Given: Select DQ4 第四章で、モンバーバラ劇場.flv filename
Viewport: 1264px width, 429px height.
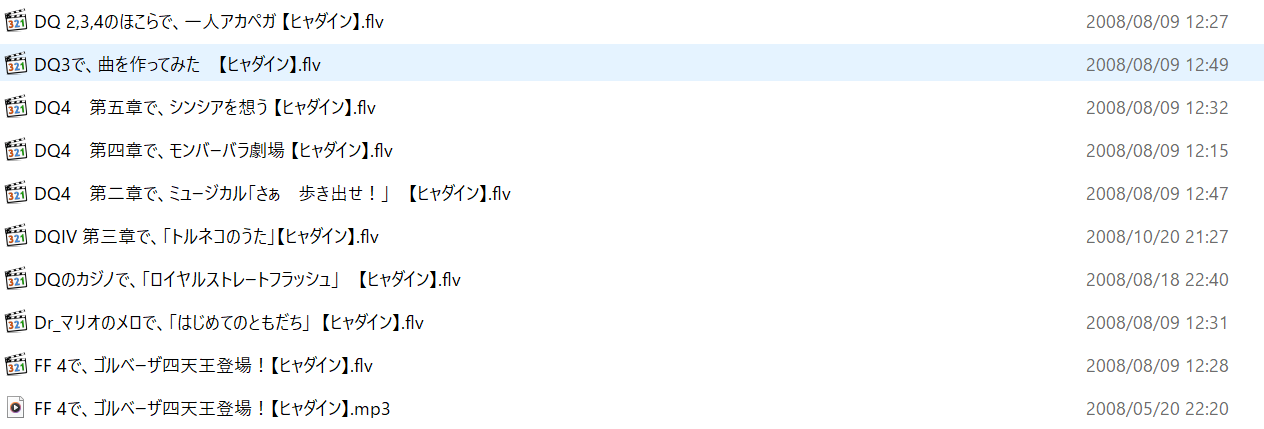Looking at the screenshot, I should tap(213, 150).
